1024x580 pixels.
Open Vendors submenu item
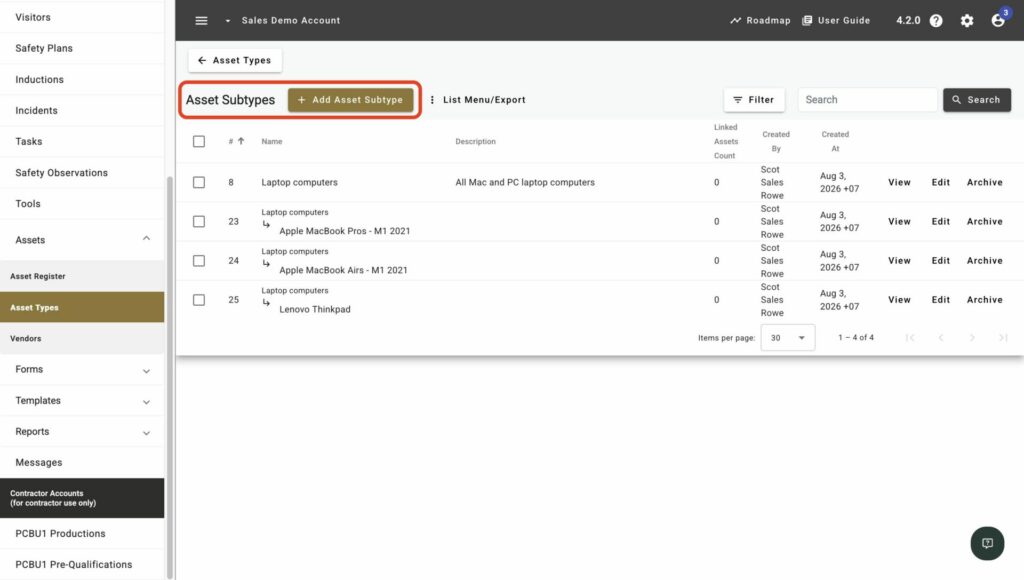pyautogui.click(x=82, y=338)
